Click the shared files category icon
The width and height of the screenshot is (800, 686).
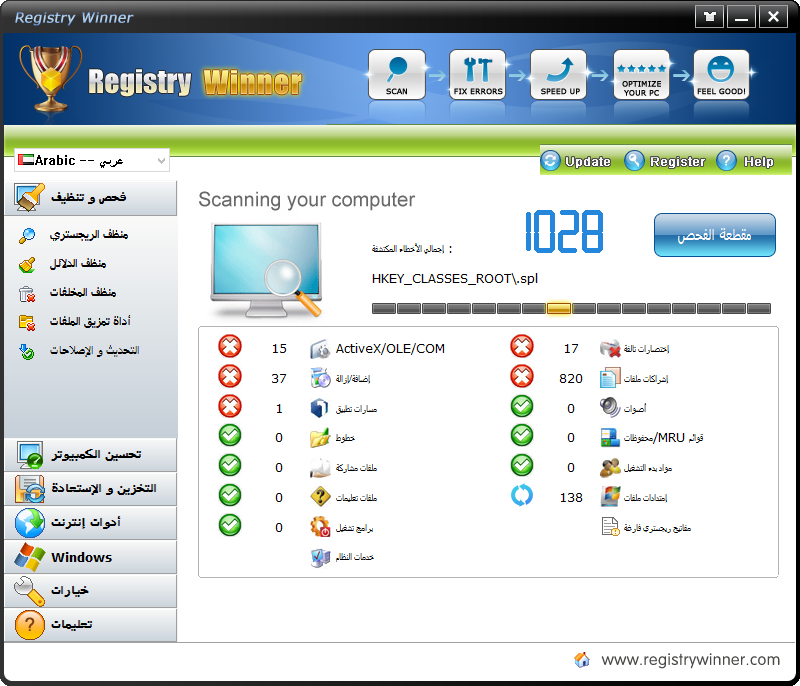click(x=320, y=468)
